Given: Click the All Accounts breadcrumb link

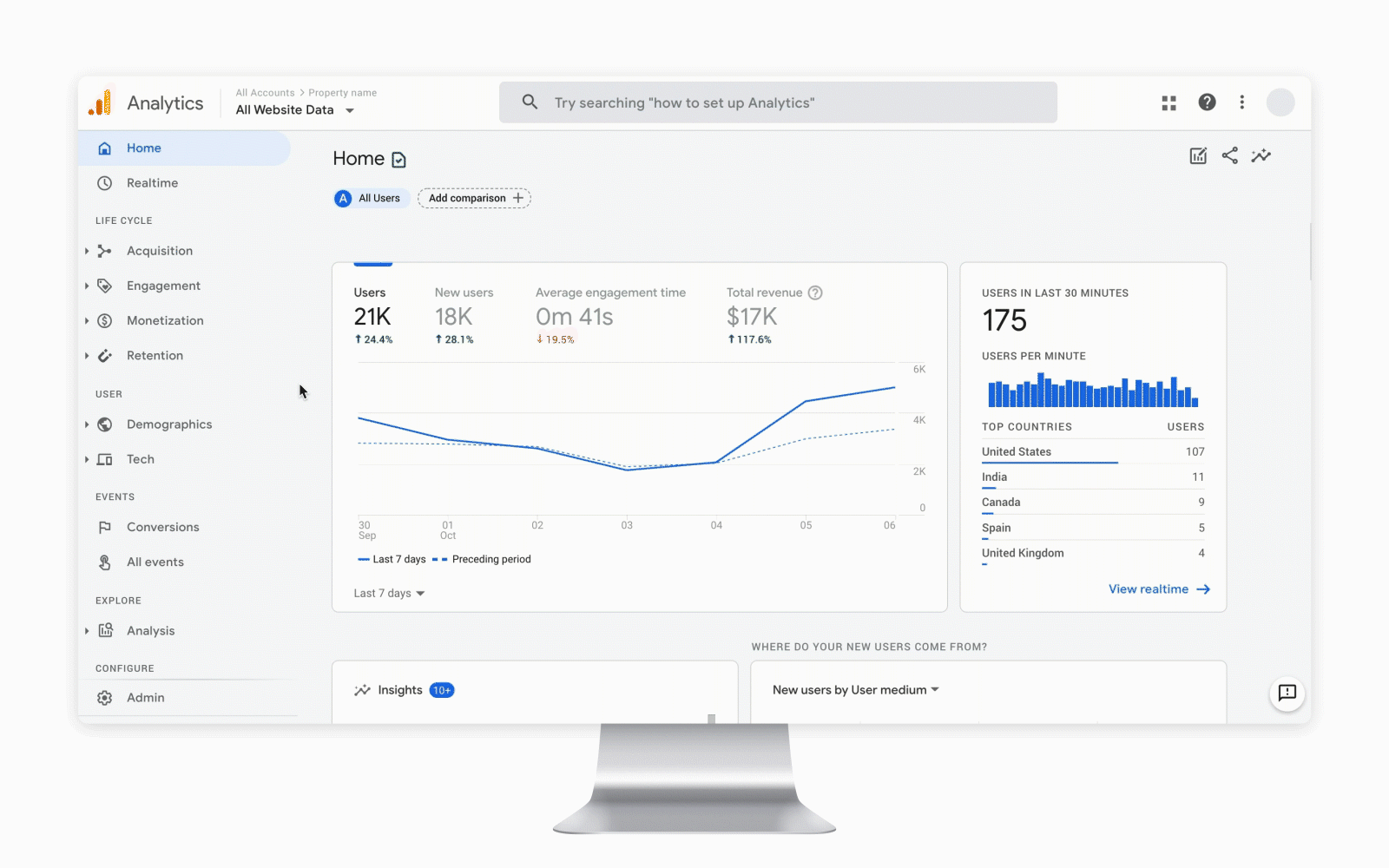Looking at the screenshot, I should [265, 93].
